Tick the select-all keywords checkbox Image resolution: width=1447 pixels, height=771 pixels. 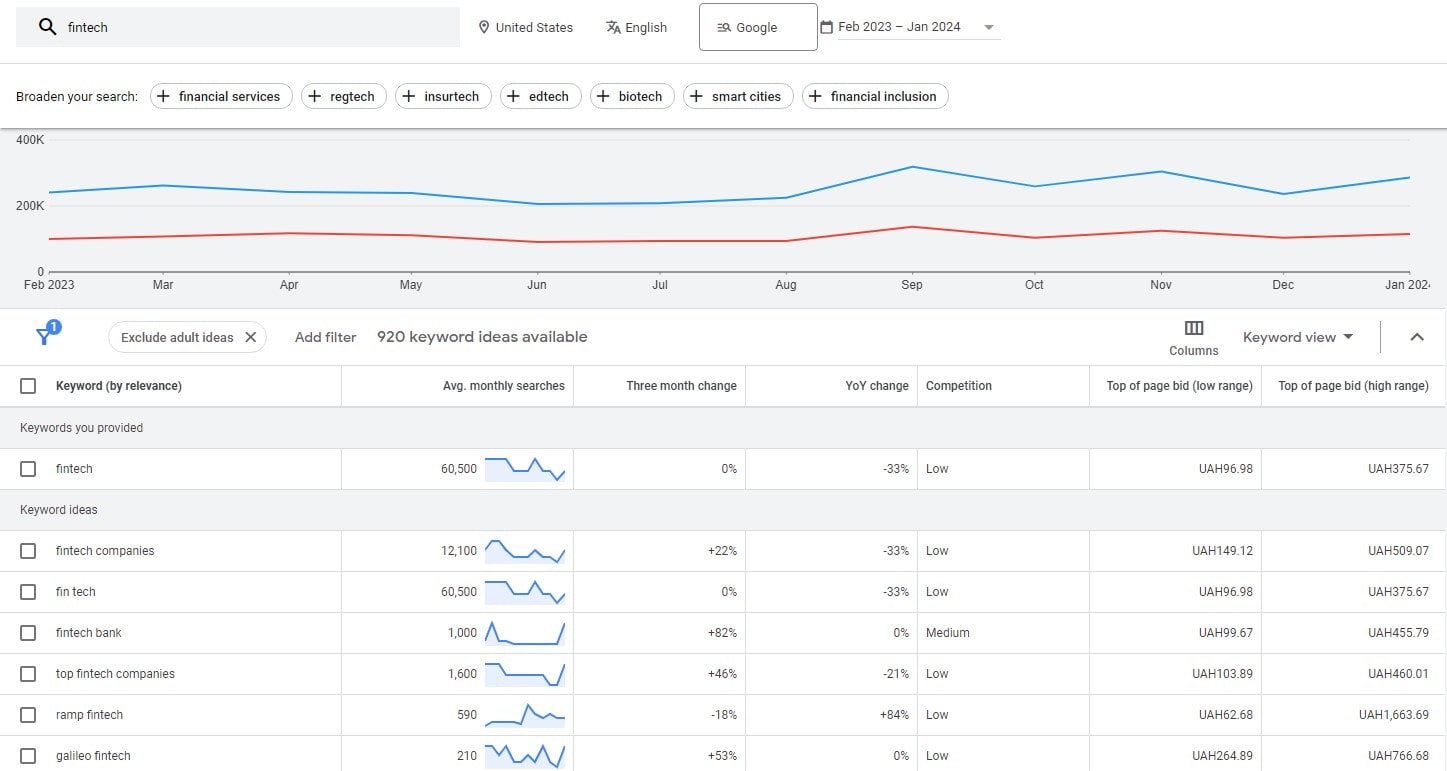coord(28,386)
